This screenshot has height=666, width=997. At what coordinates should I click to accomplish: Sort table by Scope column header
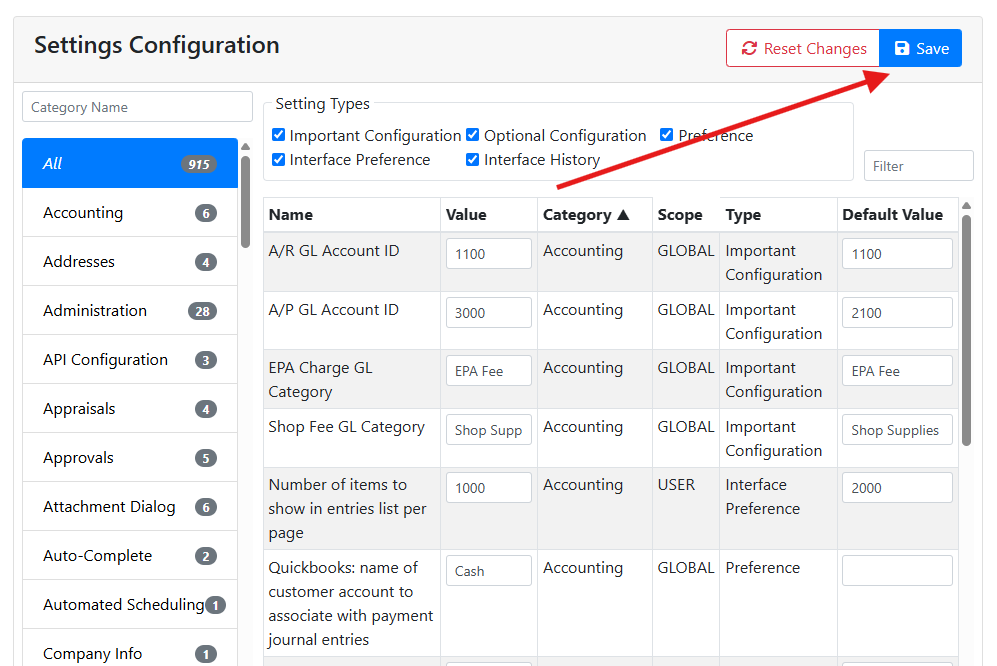tap(679, 214)
